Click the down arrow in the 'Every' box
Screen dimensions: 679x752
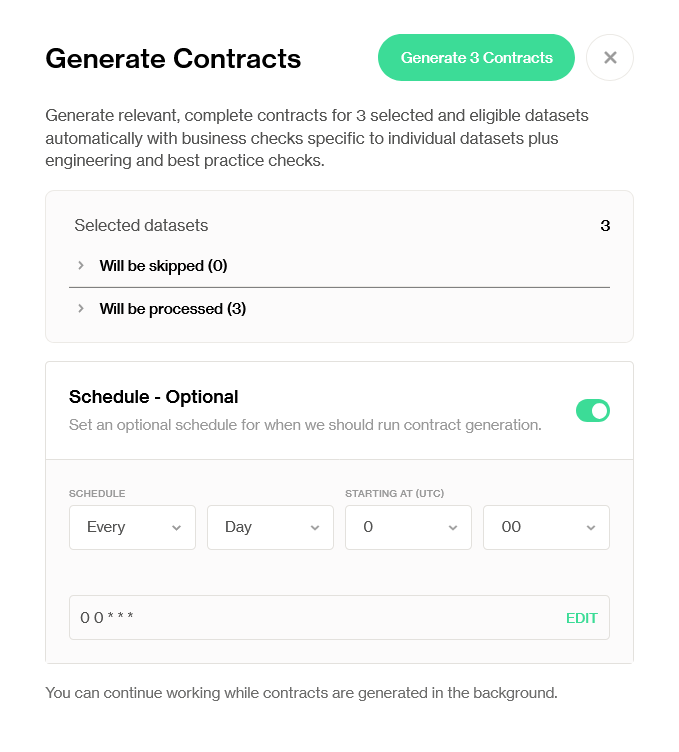(x=177, y=528)
